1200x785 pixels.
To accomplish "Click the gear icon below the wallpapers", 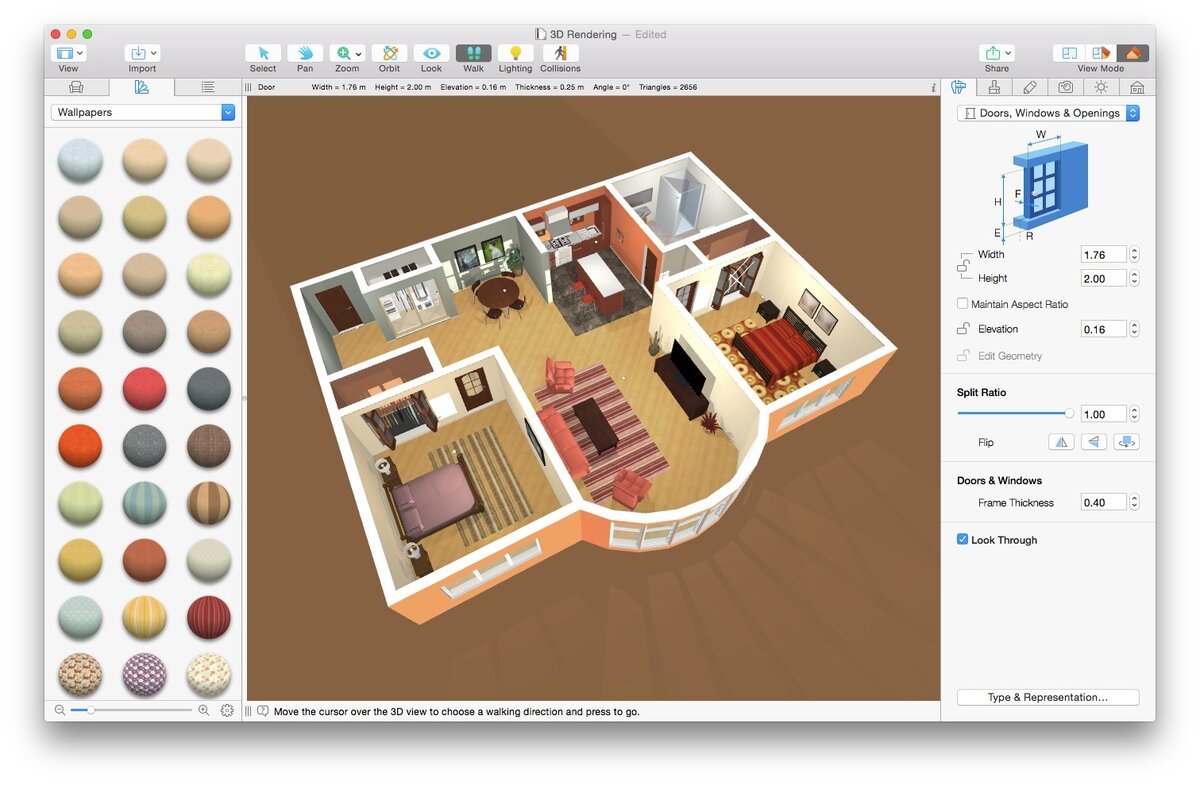I will tap(227, 710).
